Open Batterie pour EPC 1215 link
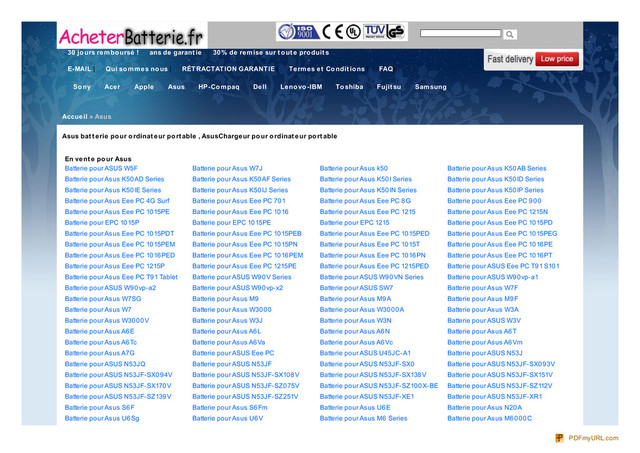The image size is (640, 453). tap(355, 223)
